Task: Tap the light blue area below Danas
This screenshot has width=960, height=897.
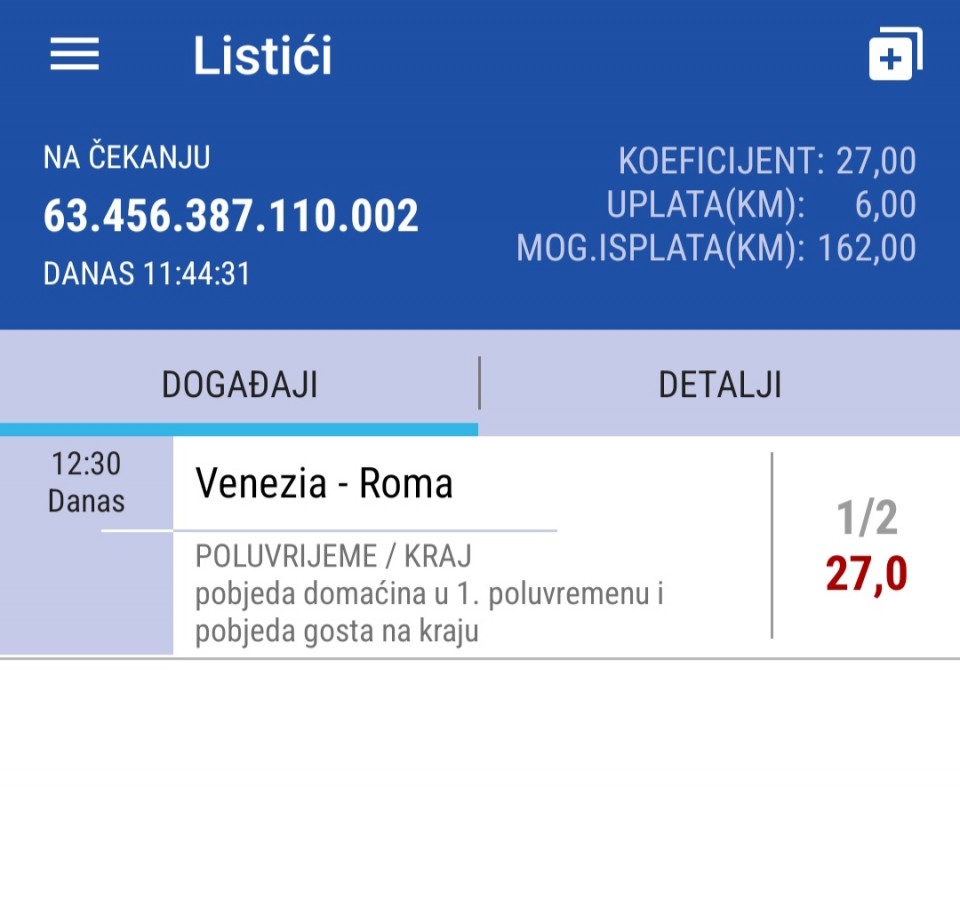Action: [86, 593]
